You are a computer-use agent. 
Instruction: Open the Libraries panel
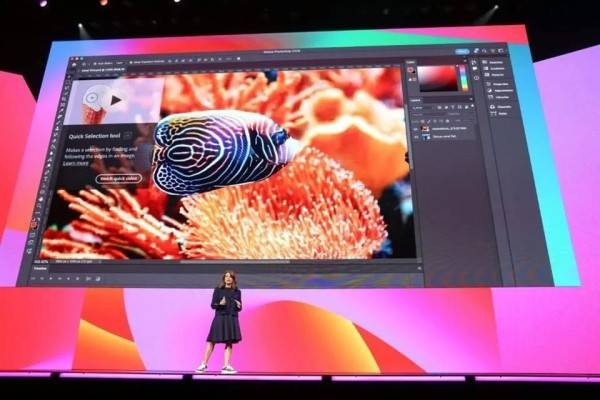tap(499, 97)
